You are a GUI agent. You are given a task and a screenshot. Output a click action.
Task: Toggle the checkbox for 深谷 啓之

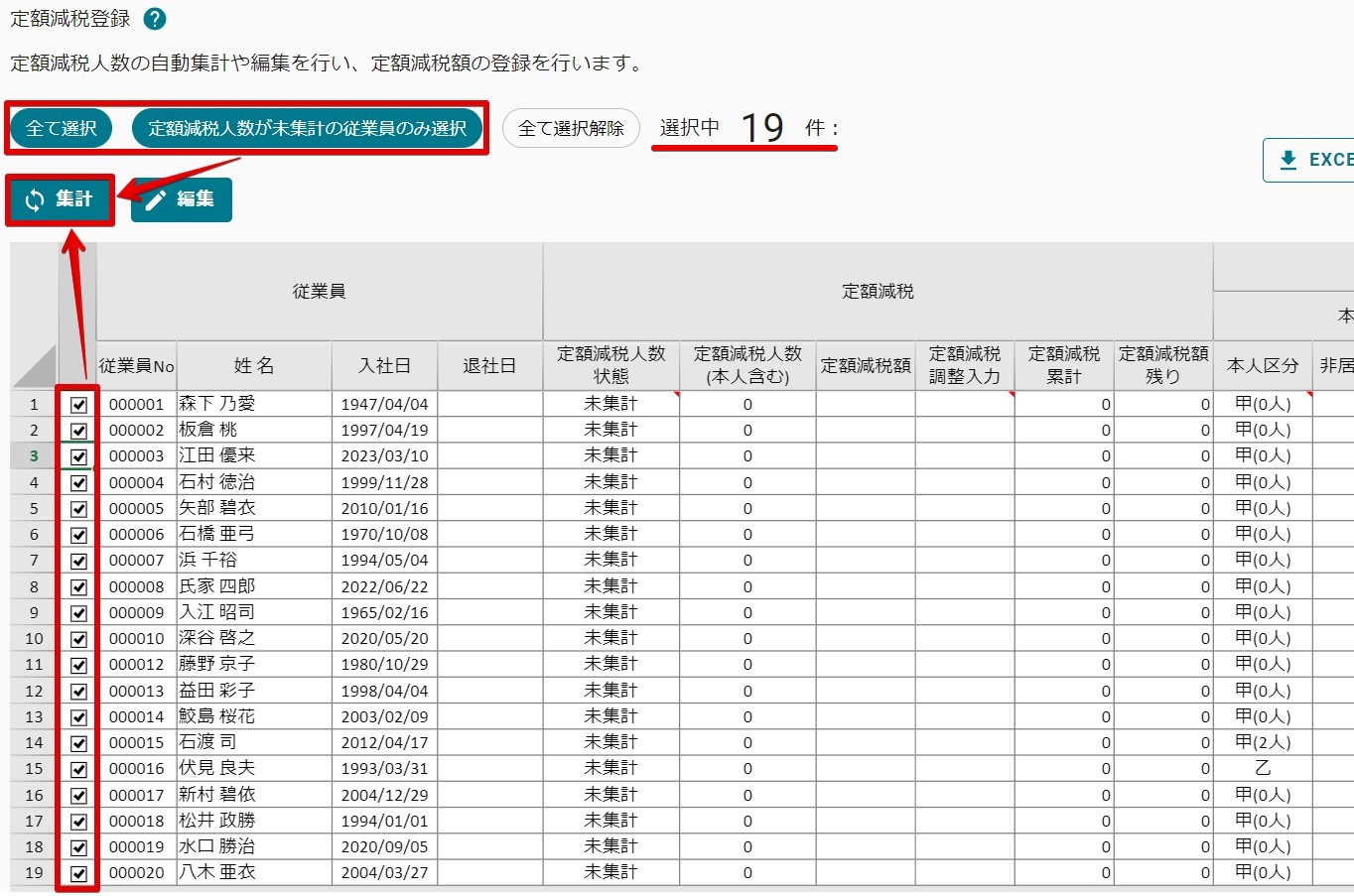point(78,639)
